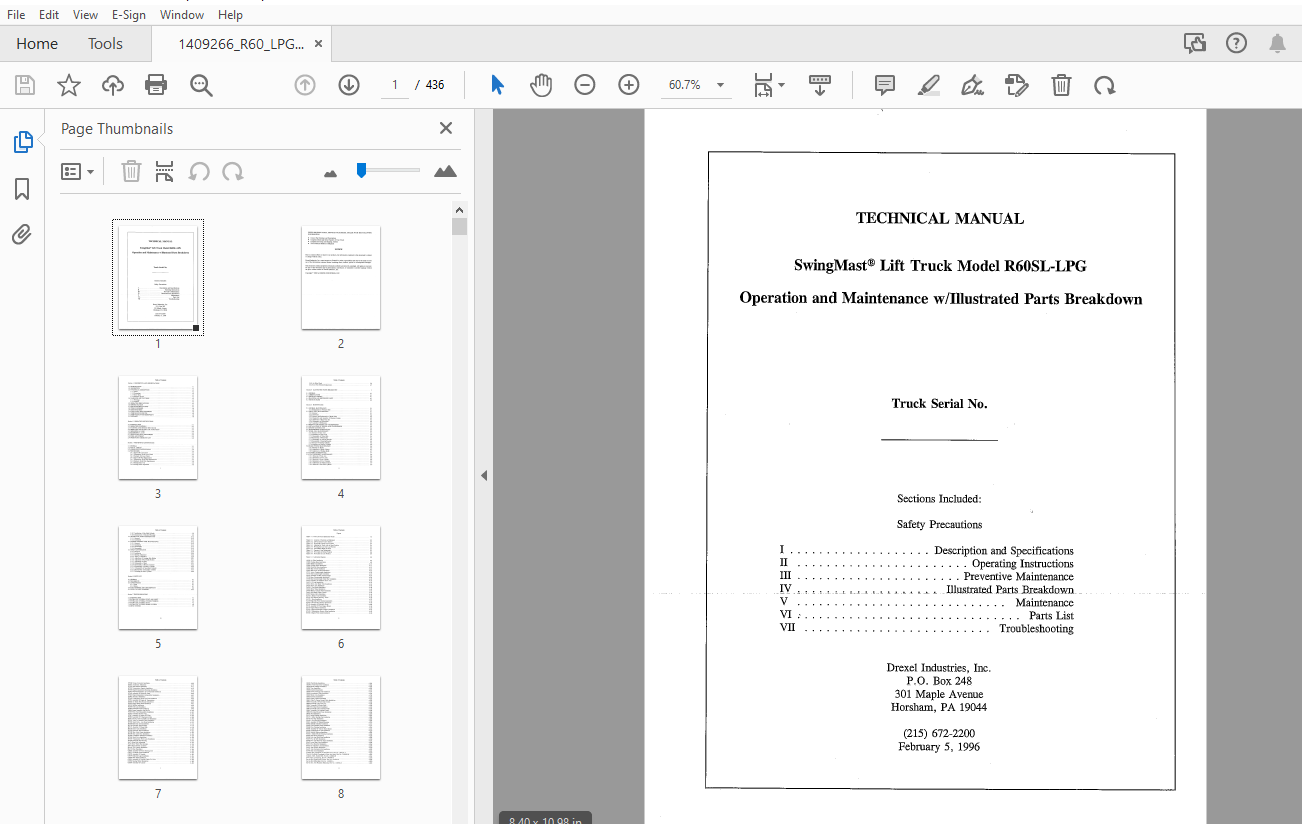1302x824 pixels.
Task: Click the thumbnails panel insert pages icon
Action: pos(165,171)
